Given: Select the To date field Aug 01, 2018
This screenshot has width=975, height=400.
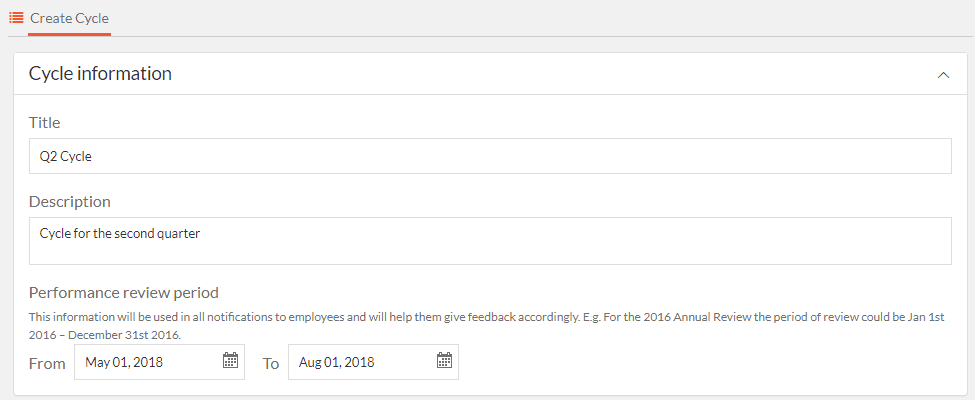Looking at the screenshot, I should pos(373,362).
